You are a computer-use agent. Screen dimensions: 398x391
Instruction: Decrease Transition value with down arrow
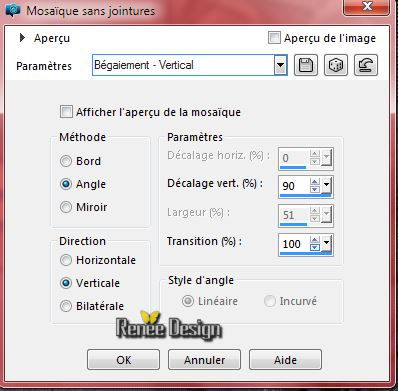315,247
